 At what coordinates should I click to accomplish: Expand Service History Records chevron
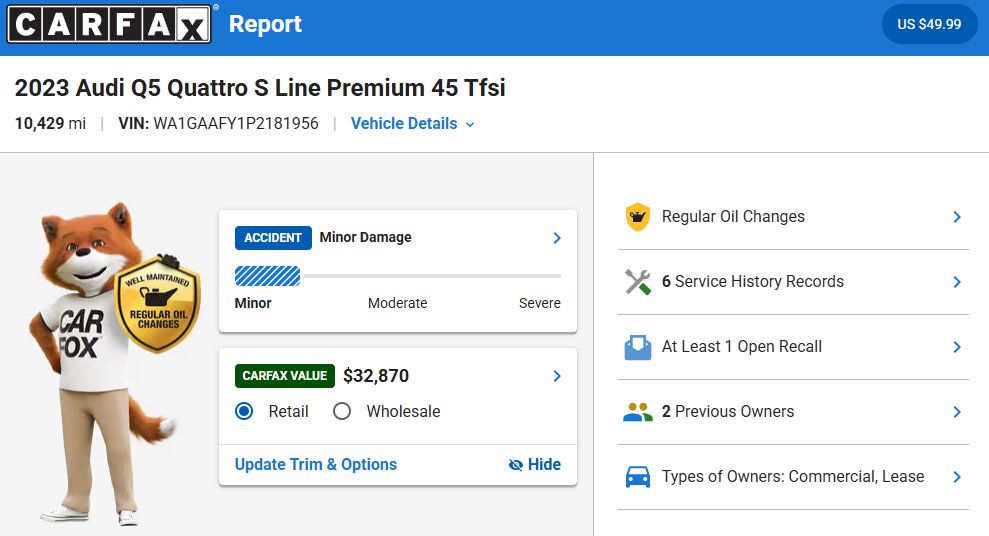(x=957, y=282)
